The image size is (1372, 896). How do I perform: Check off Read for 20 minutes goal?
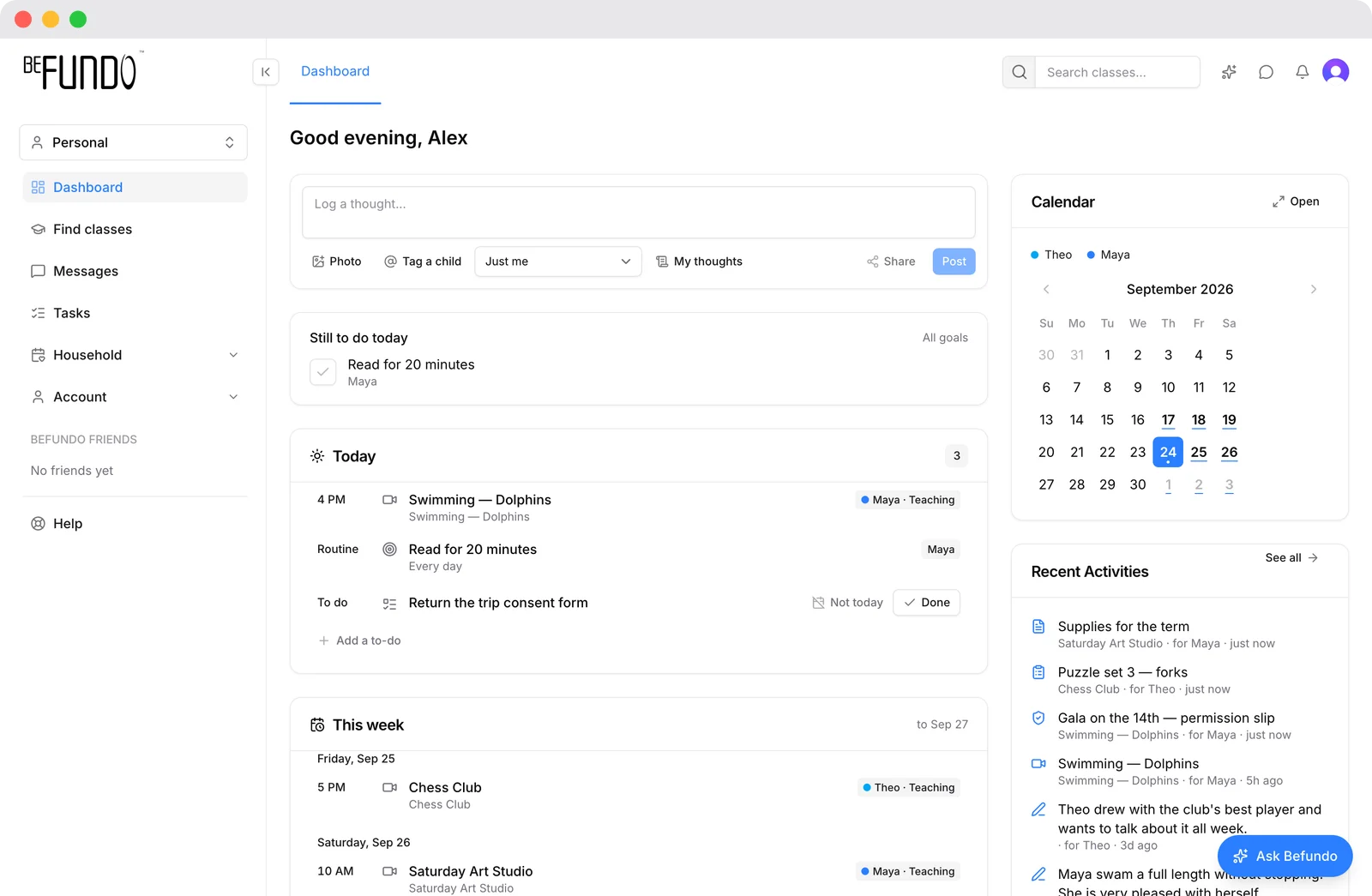[322, 372]
